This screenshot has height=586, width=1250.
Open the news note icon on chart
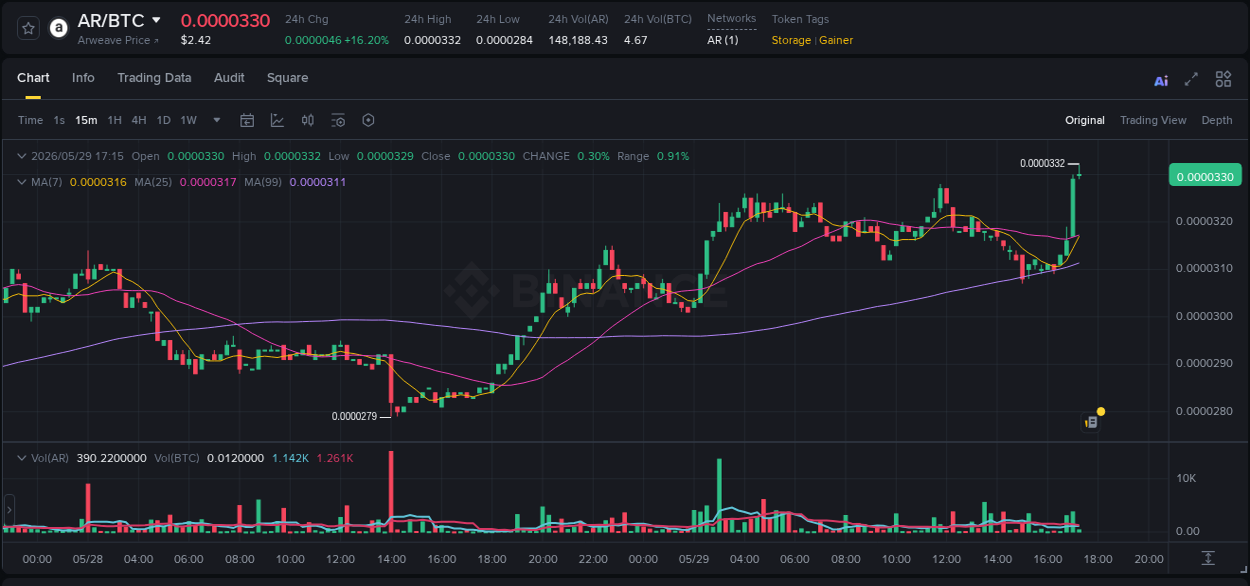(1091, 423)
